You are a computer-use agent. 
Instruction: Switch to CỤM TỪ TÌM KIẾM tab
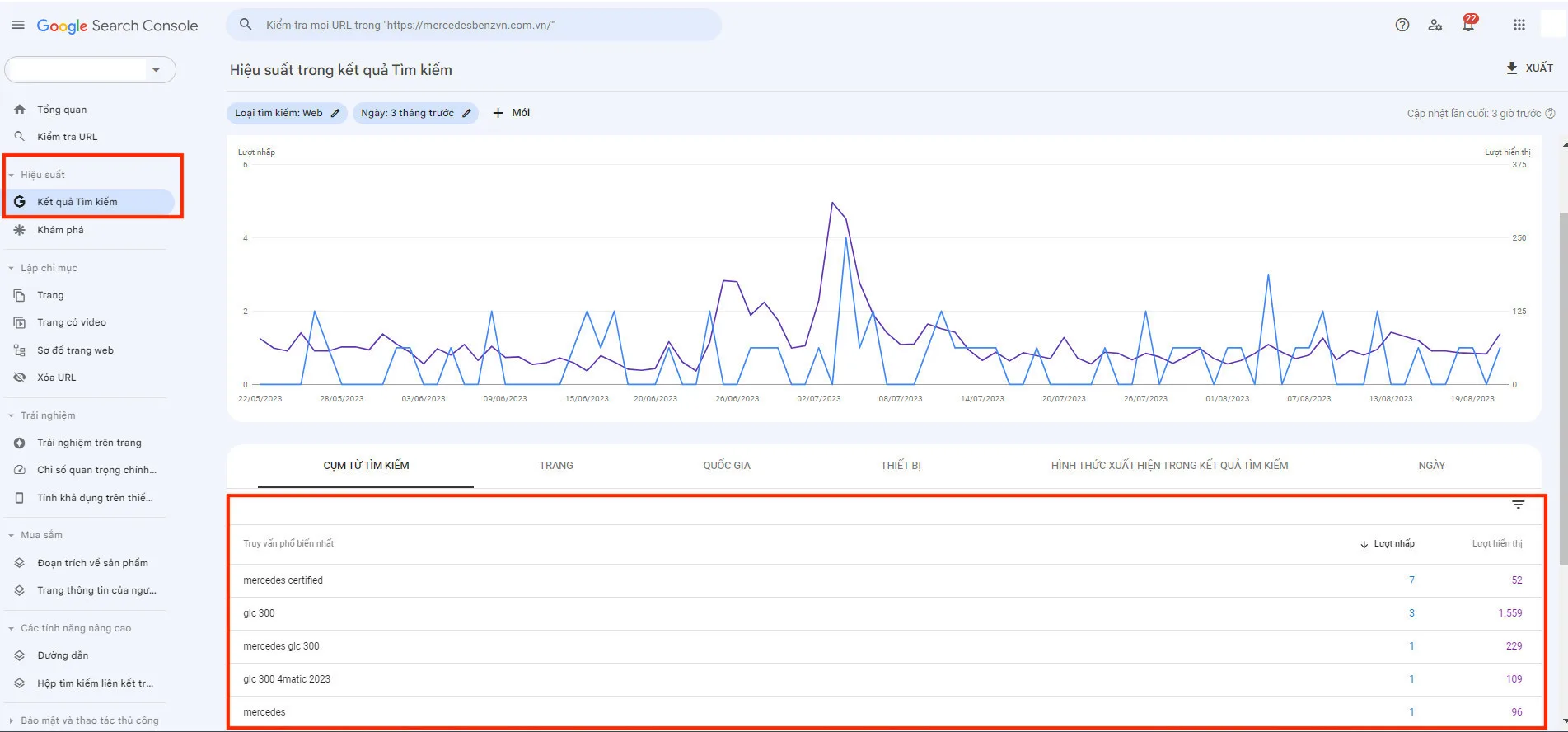pyautogui.click(x=366, y=466)
